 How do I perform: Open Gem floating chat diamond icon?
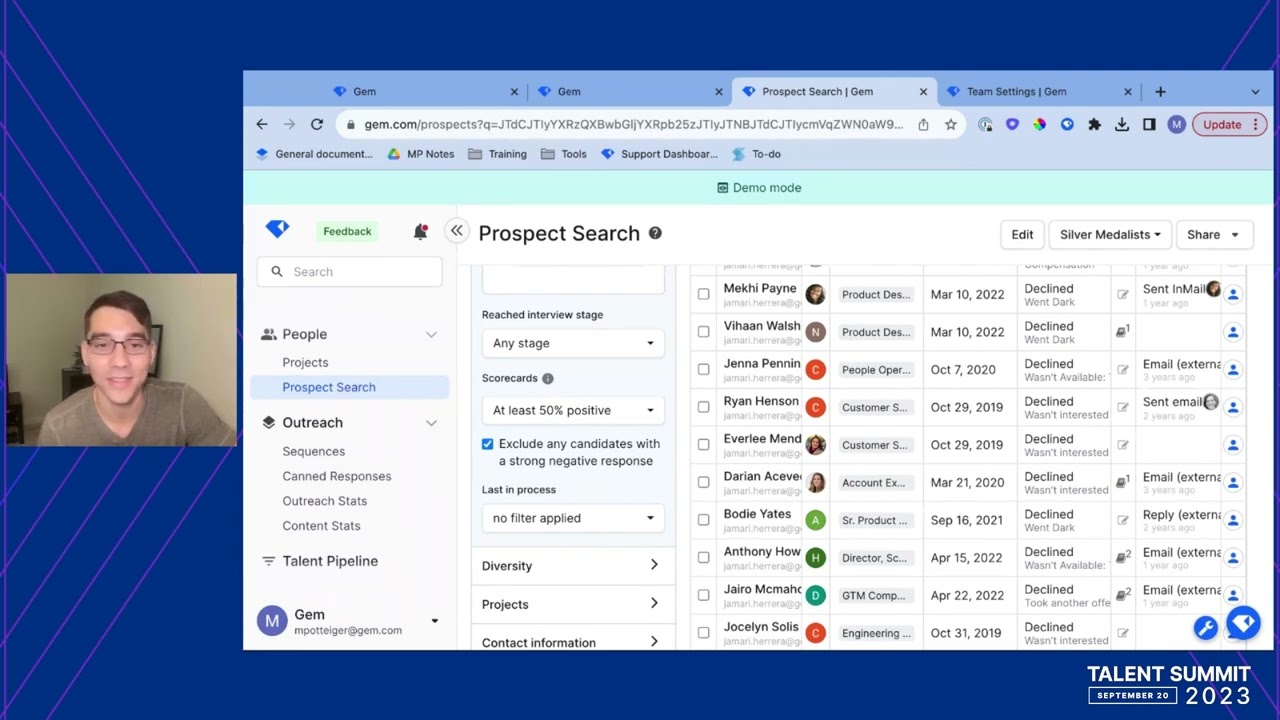1243,624
